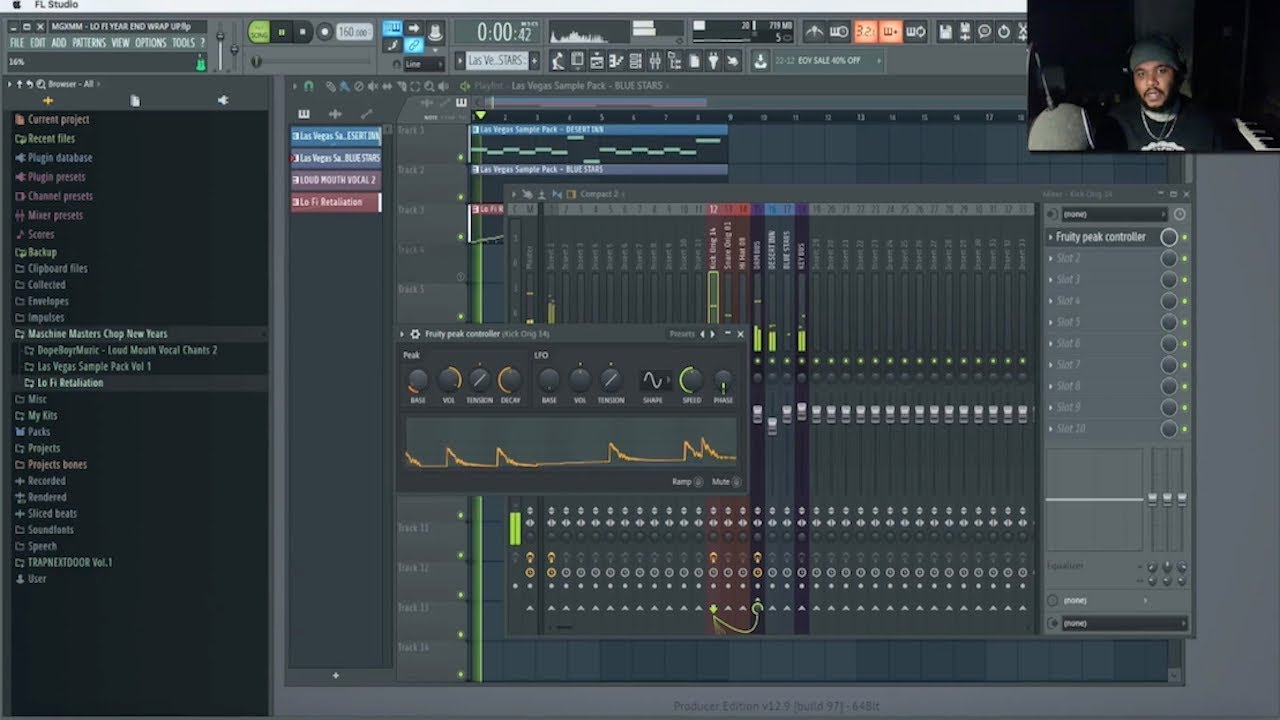Toggle Fruity peak controller slot enable LED
The height and width of the screenshot is (720, 1280).
(1185, 238)
